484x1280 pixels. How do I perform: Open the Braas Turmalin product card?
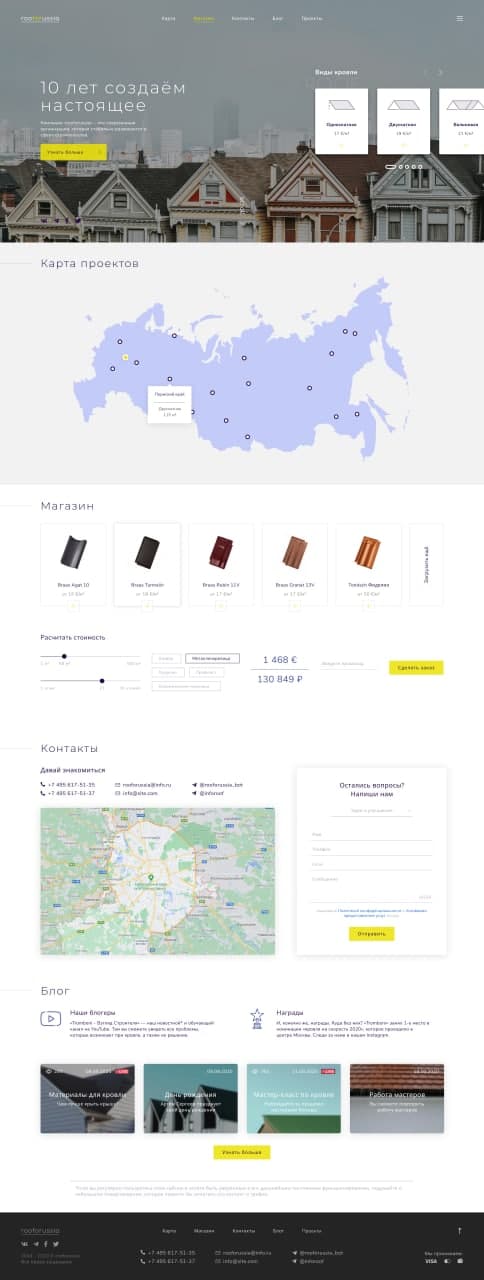tap(146, 565)
